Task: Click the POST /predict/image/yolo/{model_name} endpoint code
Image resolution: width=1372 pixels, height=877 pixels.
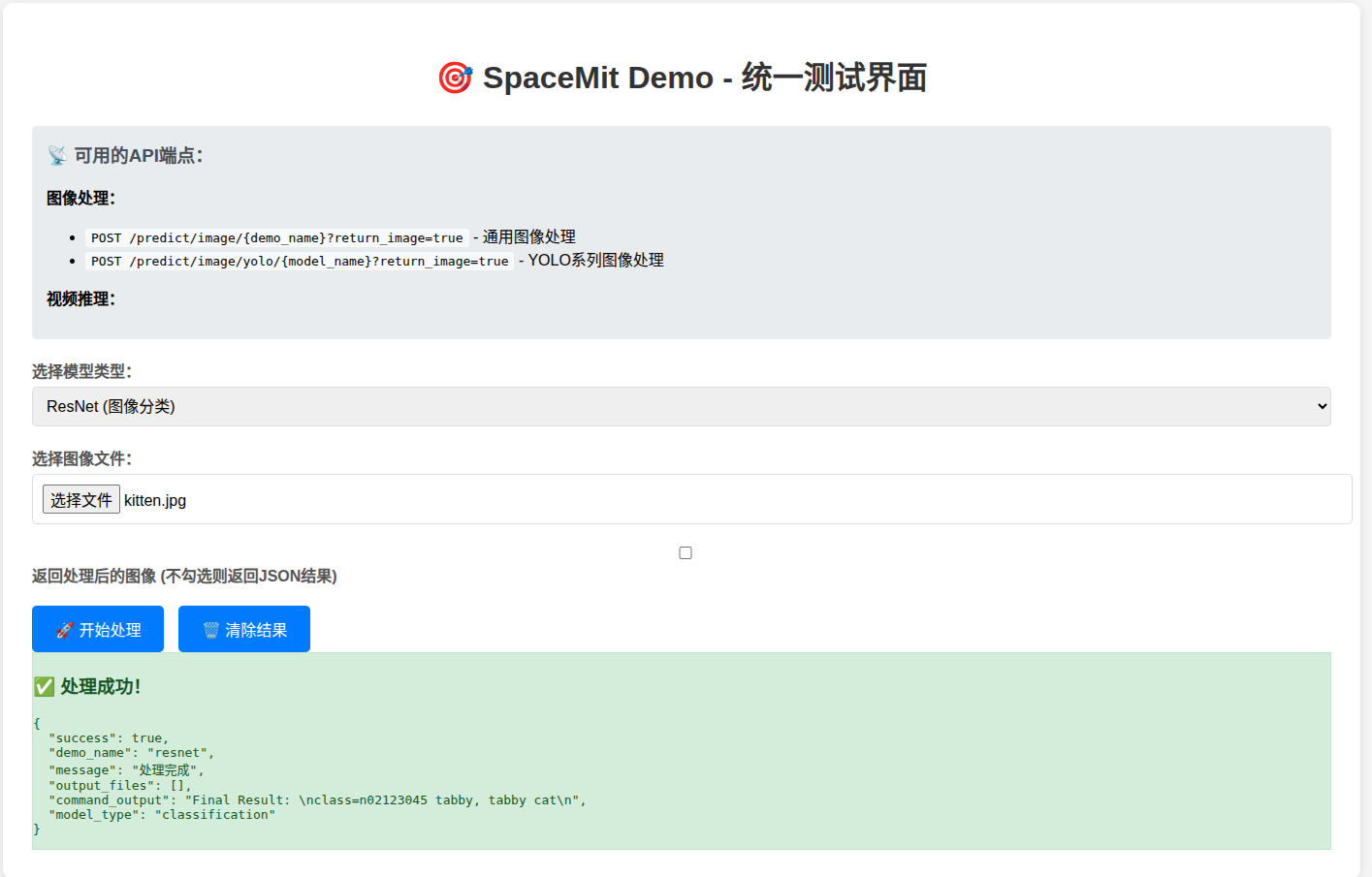Action: click(300, 262)
